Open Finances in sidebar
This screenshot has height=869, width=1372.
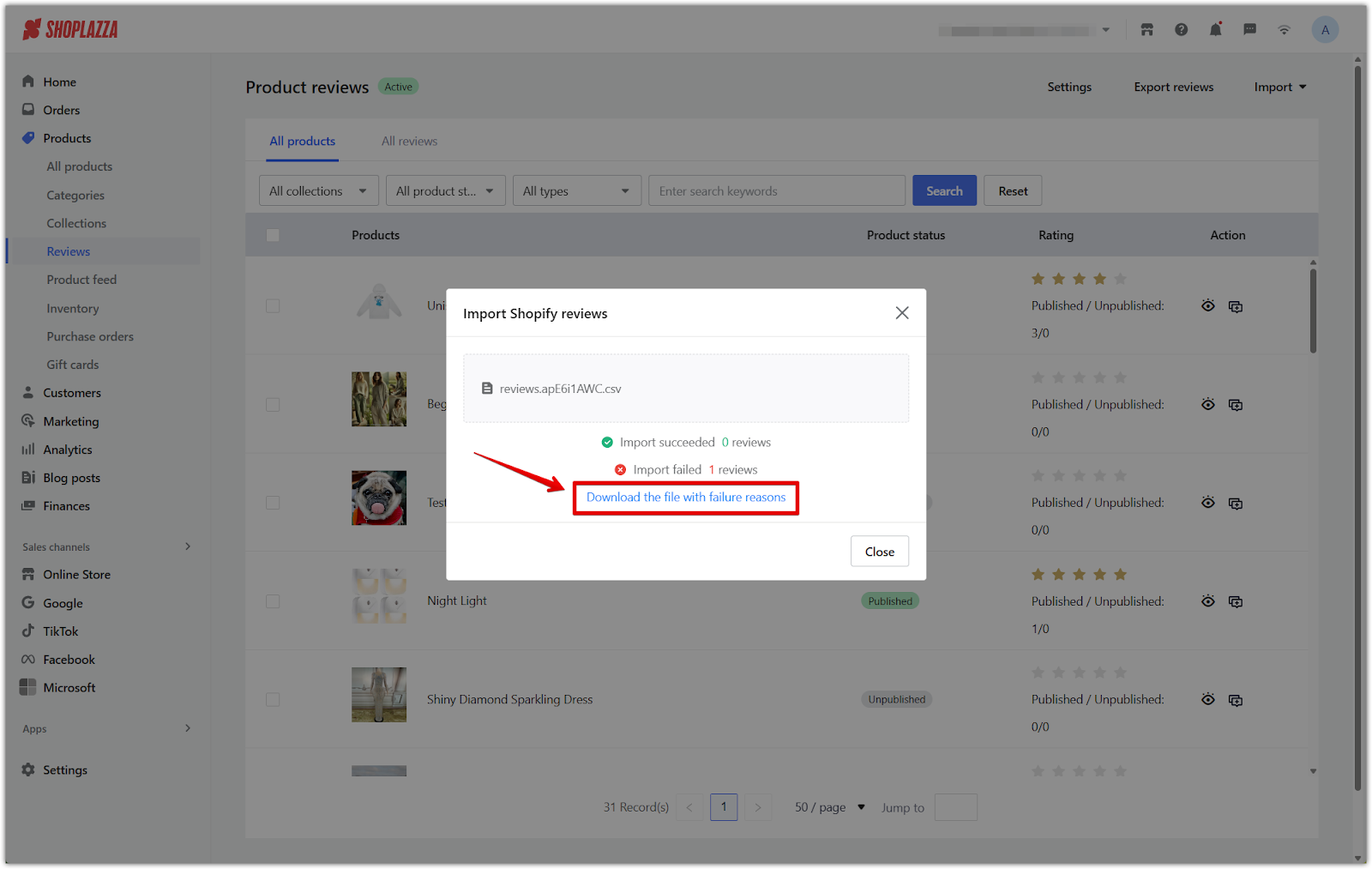[x=67, y=506]
